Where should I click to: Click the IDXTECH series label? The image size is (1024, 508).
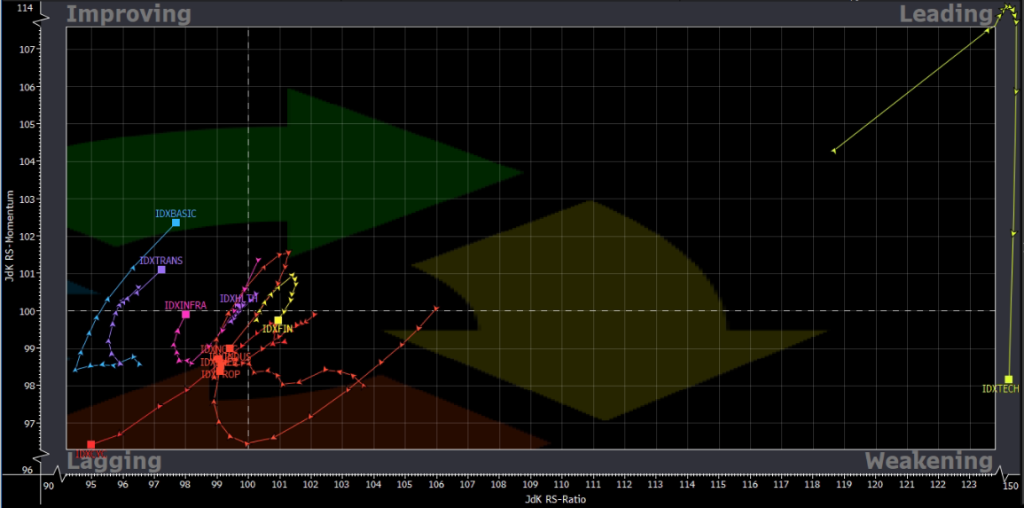tap(1000, 389)
